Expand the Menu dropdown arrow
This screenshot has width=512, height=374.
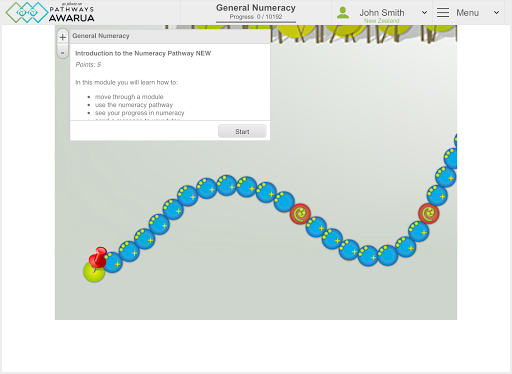click(496, 13)
